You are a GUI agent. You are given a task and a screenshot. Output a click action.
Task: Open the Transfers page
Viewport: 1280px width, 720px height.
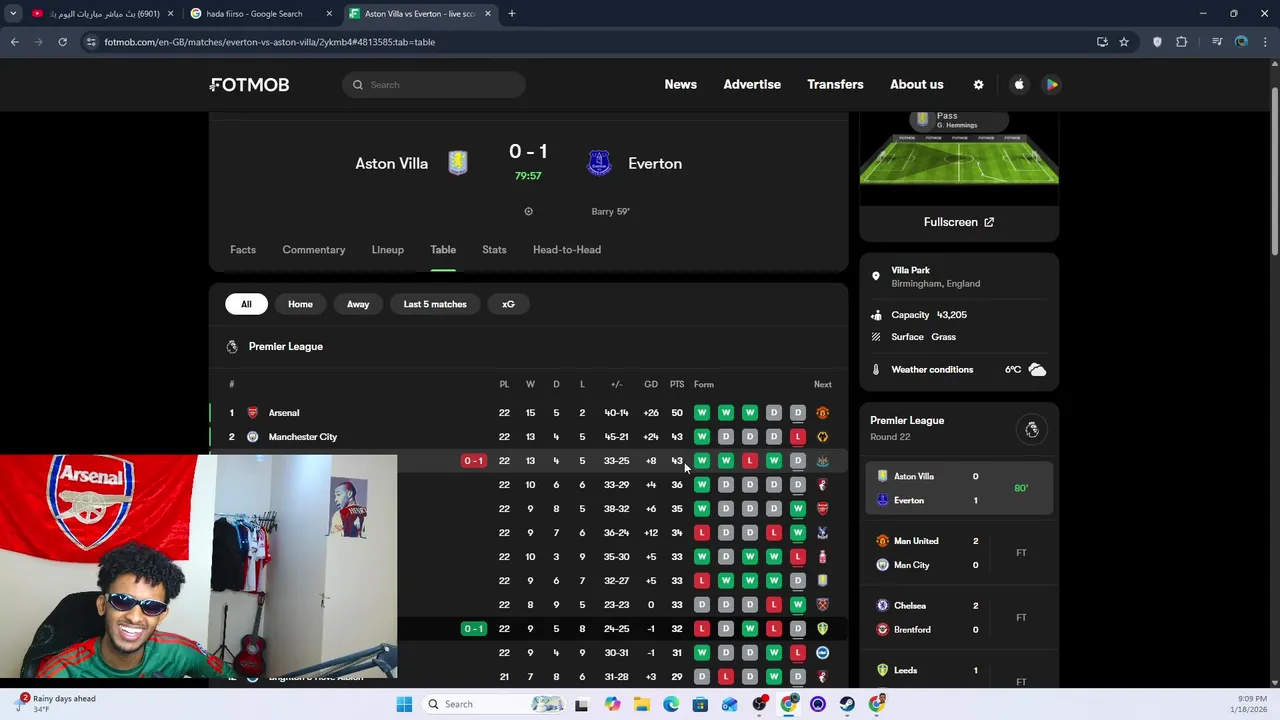tap(835, 85)
